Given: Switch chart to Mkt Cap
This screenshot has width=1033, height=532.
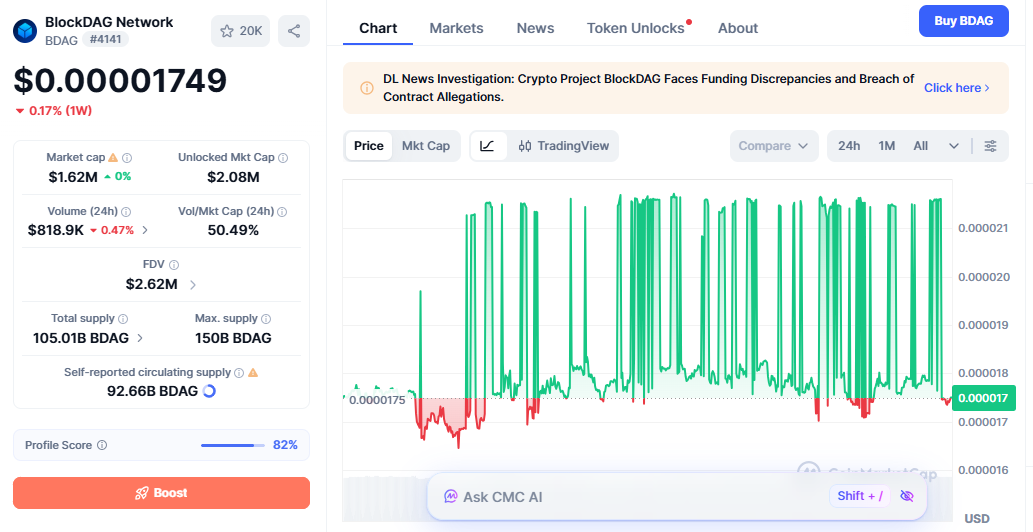Looking at the screenshot, I should 426,146.
